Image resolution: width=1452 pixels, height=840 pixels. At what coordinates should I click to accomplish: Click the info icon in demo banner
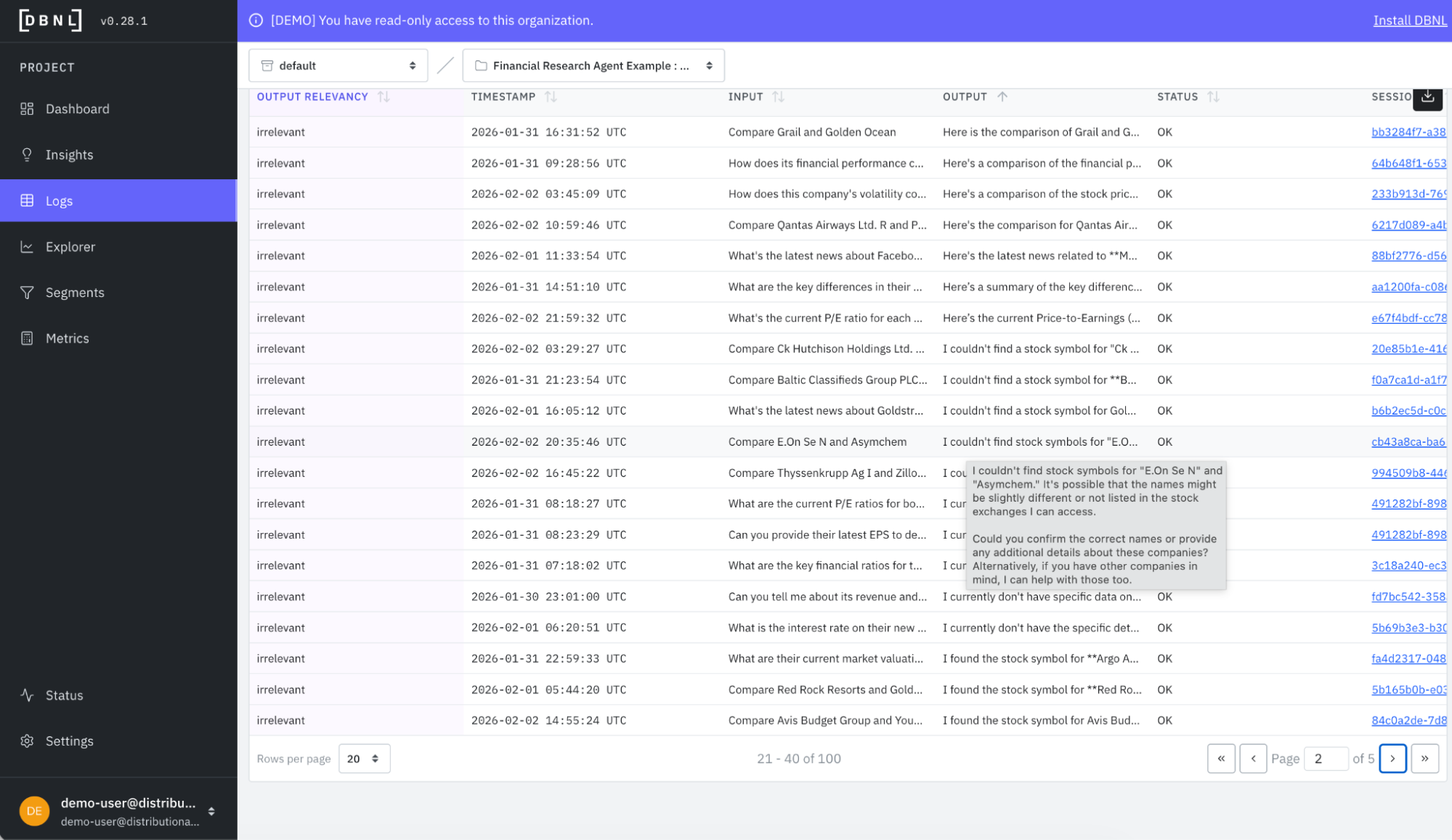coord(256,20)
